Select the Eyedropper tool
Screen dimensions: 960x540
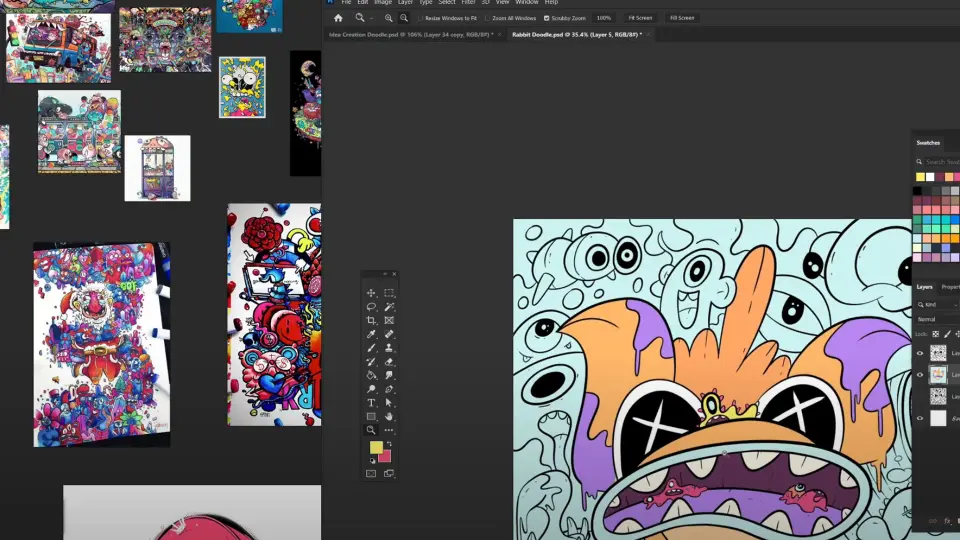click(x=371, y=334)
